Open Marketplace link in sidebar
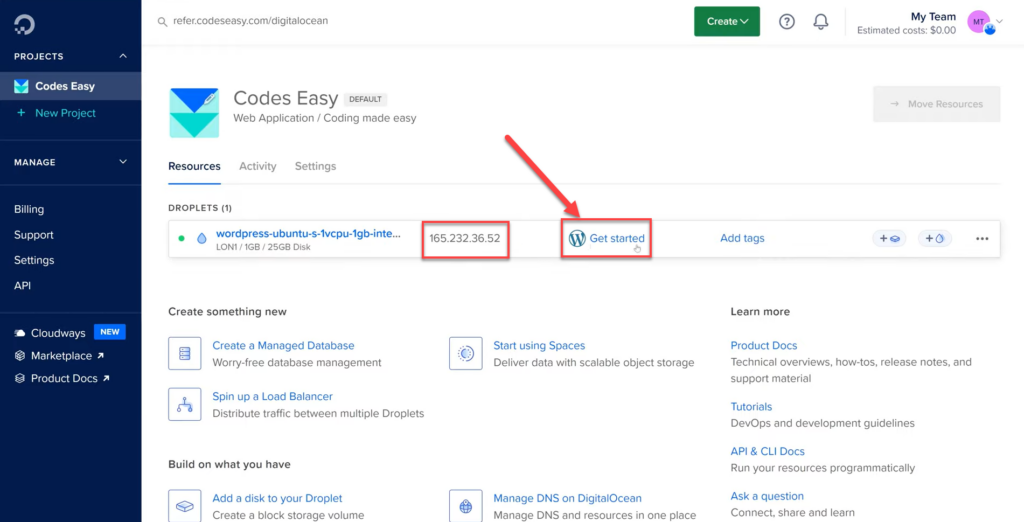This screenshot has height=522, width=1024. pyautogui.click(x=61, y=356)
